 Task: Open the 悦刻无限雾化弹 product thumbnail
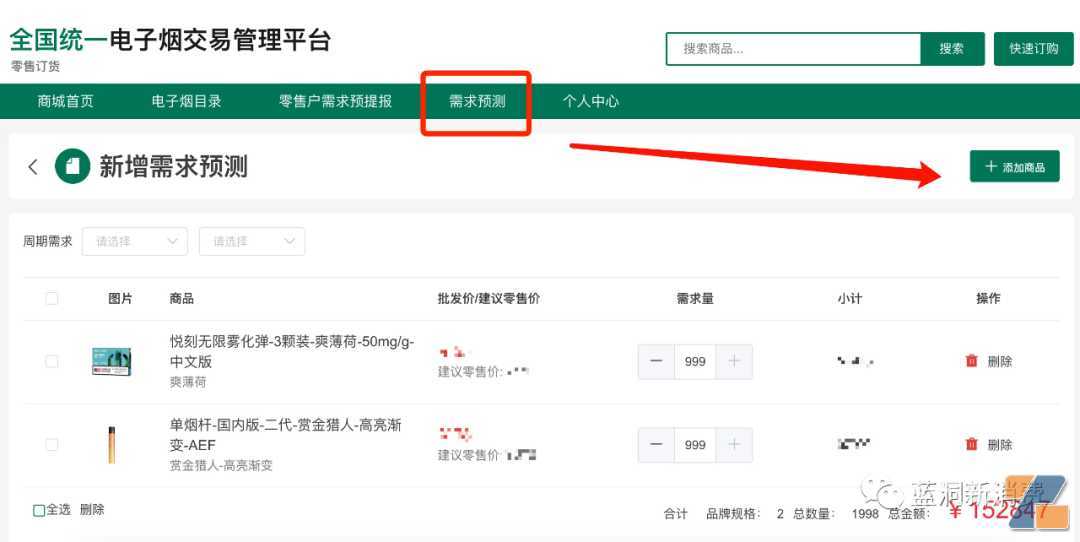tap(112, 362)
